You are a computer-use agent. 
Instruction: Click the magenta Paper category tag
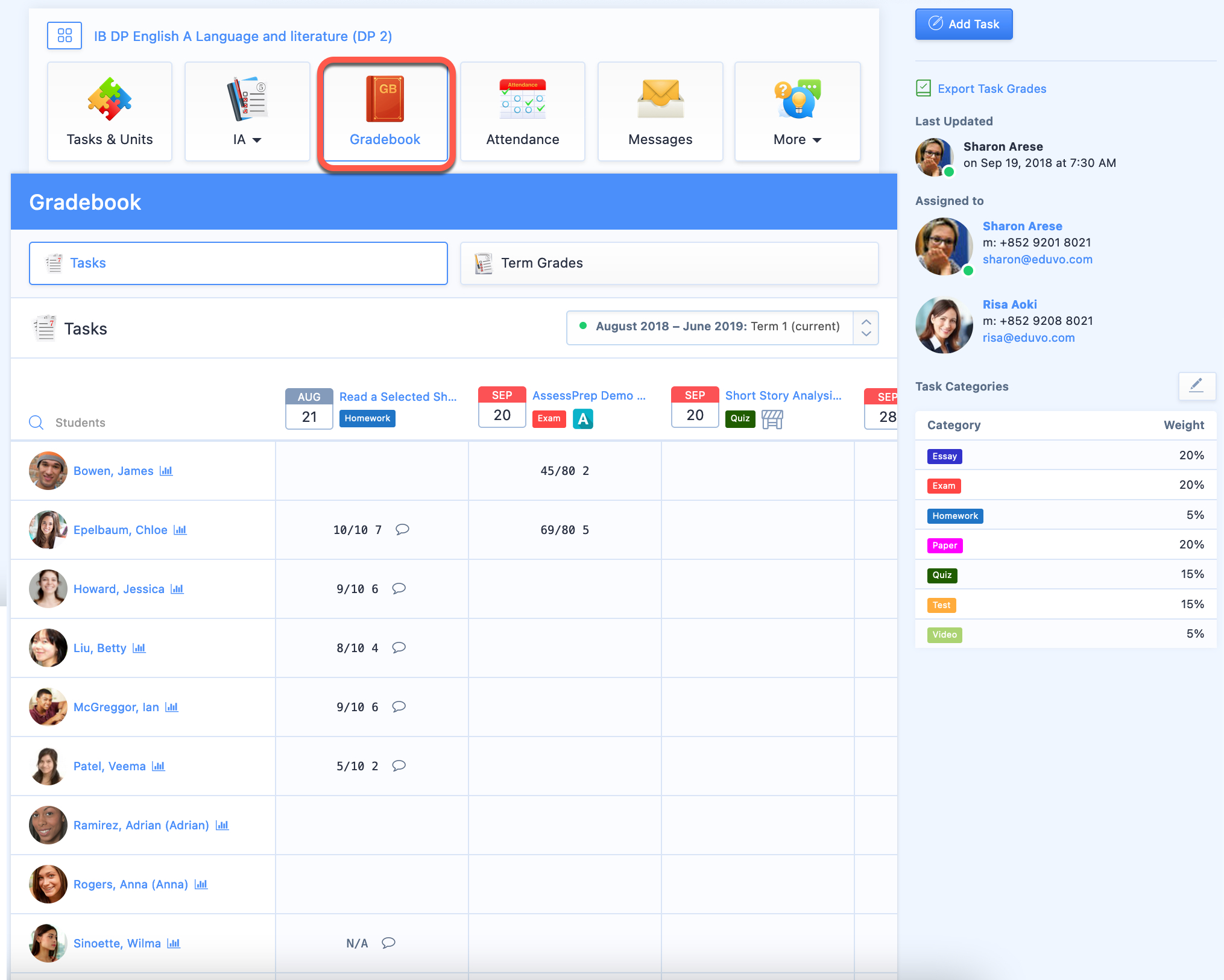click(x=944, y=545)
